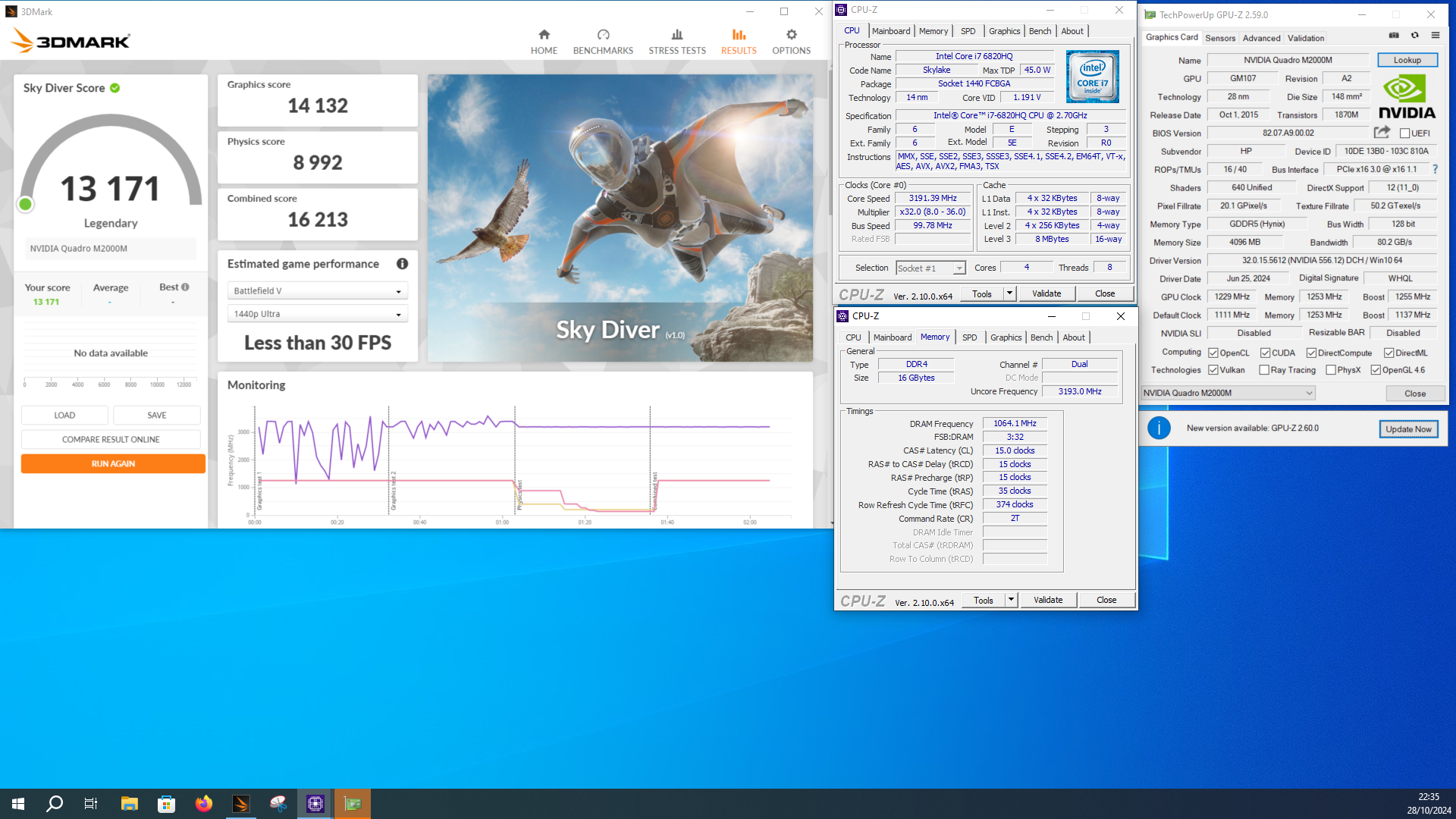Open the GPU selector dropdown NVIDIA Quadro M2000M
Image resolution: width=1456 pixels, height=819 pixels.
coord(1228,393)
